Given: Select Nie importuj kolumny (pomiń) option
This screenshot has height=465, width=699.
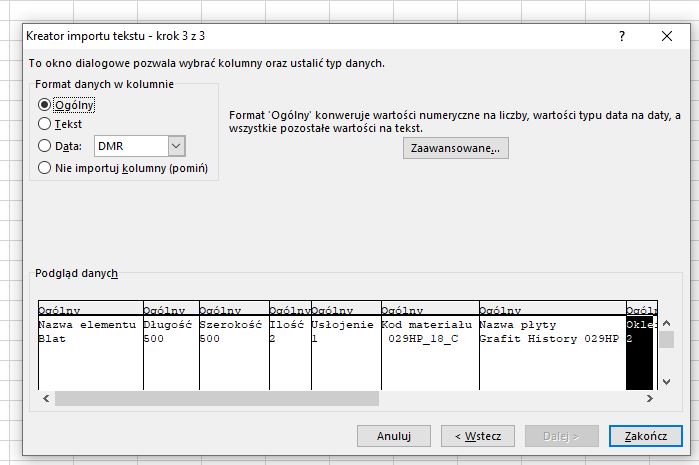Looking at the screenshot, I should [44, 168].
